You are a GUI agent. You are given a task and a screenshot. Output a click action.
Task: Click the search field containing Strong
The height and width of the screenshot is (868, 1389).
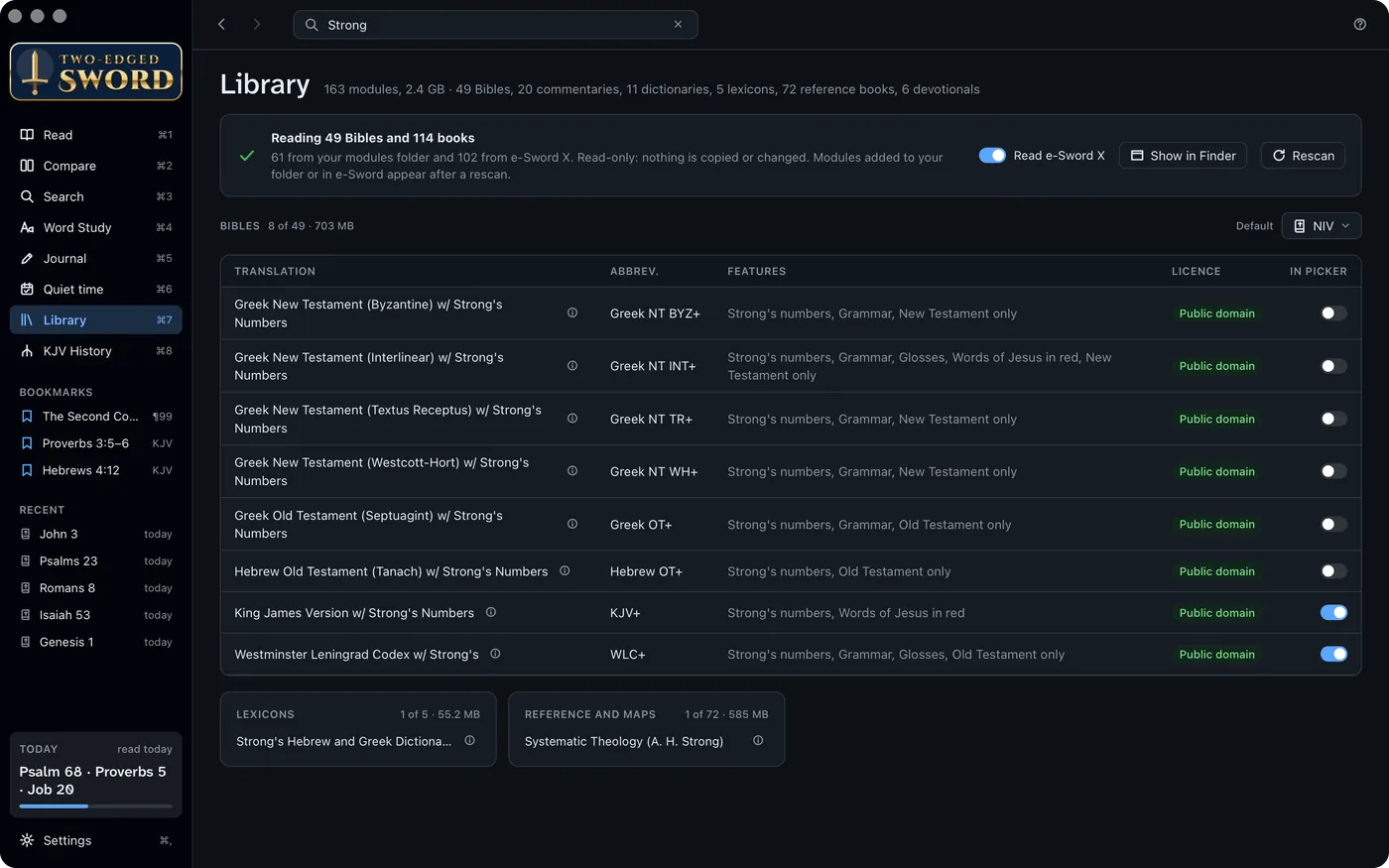(495, 25)
